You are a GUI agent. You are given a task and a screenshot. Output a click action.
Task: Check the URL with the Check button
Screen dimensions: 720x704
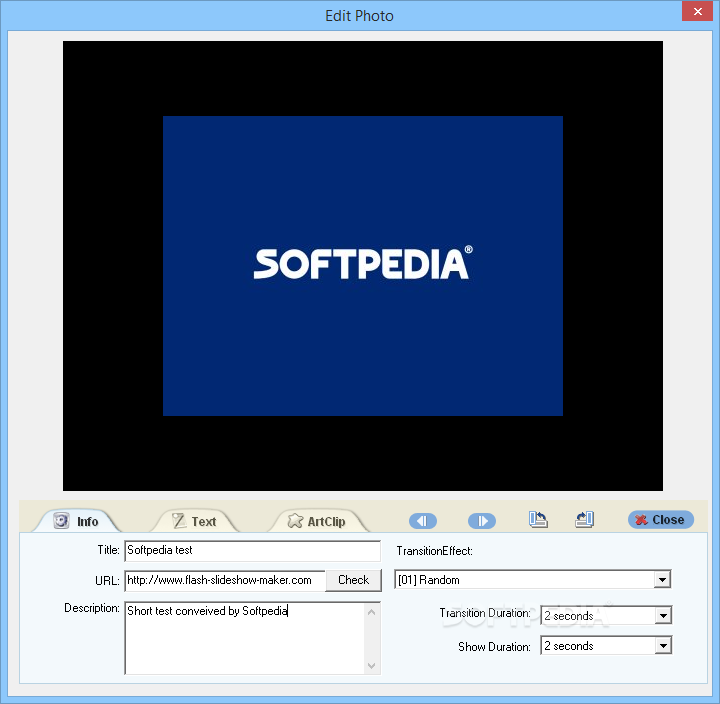tap(353, 580)
